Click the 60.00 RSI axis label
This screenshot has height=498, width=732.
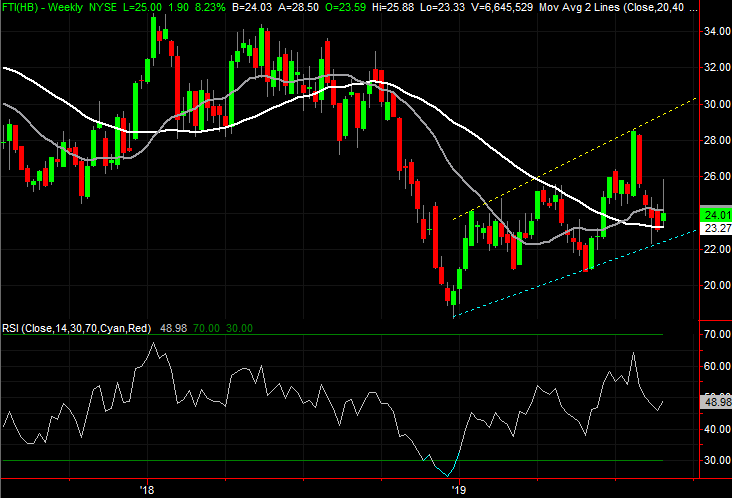(x=717, y=366)
